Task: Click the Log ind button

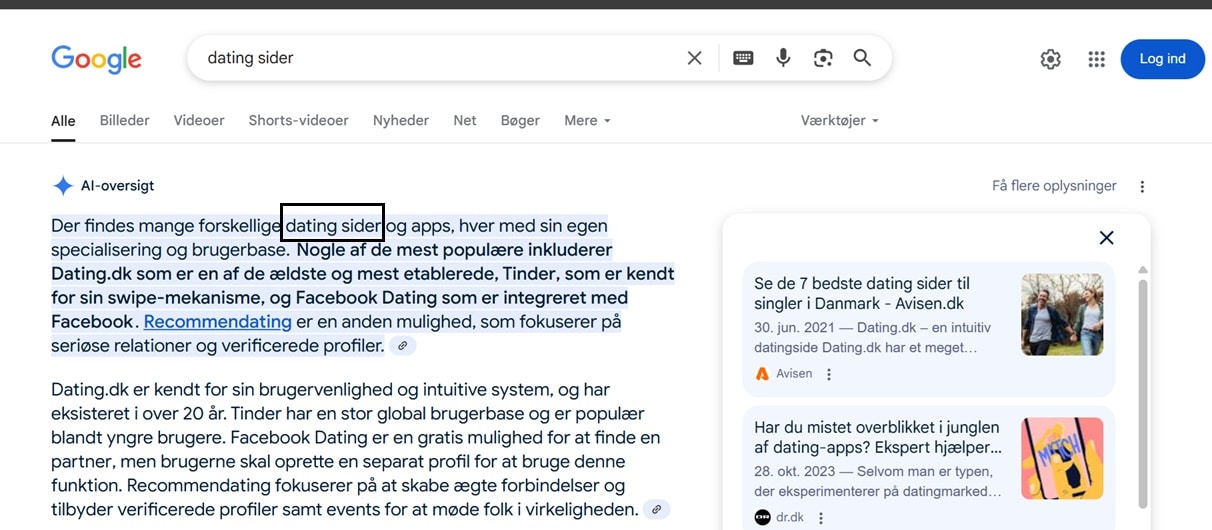Action: (1162, 59)
